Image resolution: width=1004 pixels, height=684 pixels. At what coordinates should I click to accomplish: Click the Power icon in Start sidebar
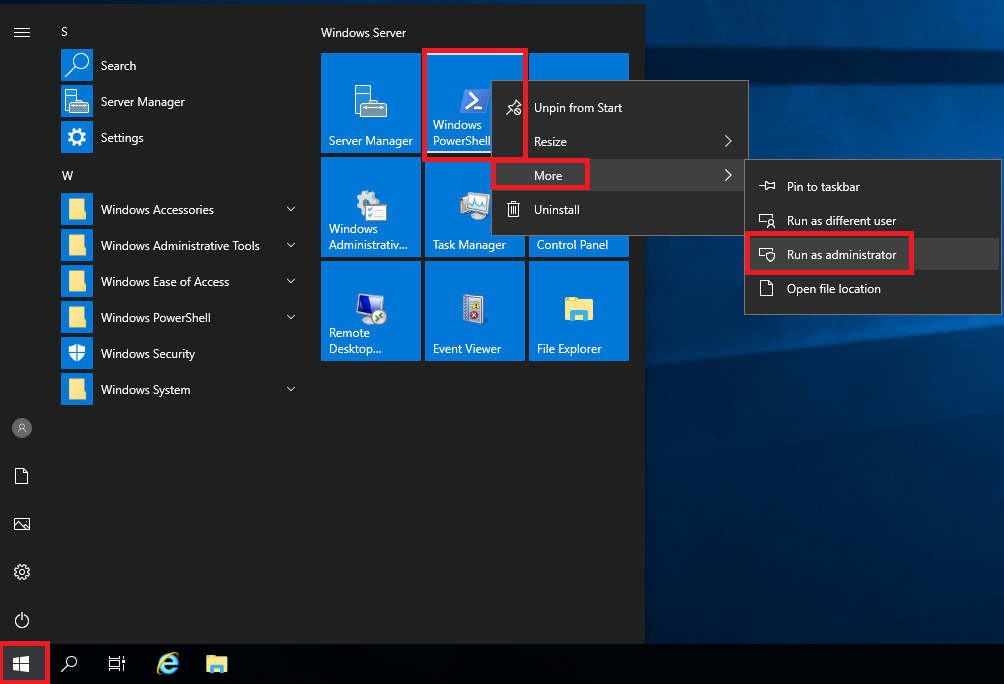click(22, 620)
